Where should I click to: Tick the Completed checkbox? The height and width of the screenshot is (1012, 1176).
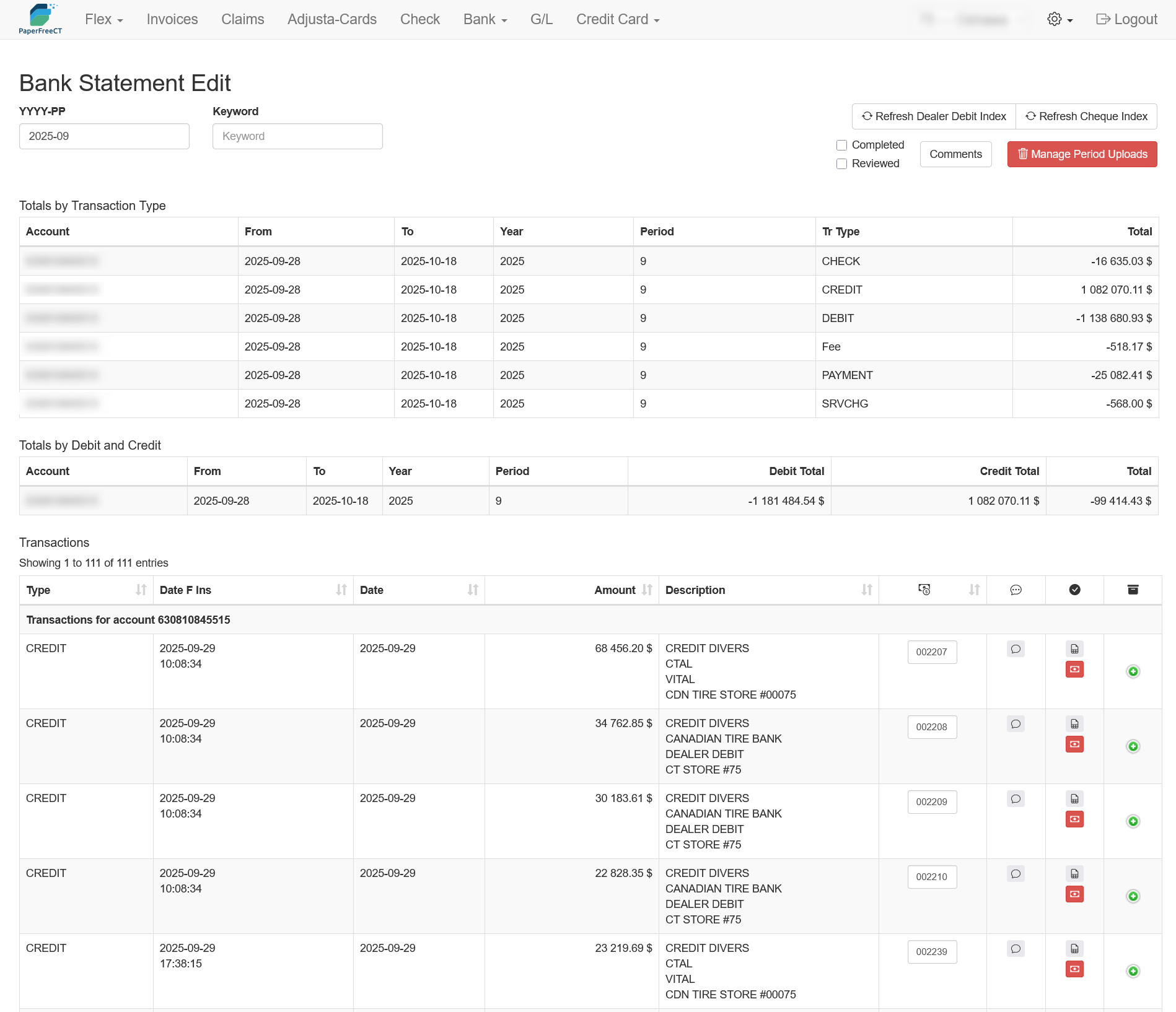[x=841, y=145]
